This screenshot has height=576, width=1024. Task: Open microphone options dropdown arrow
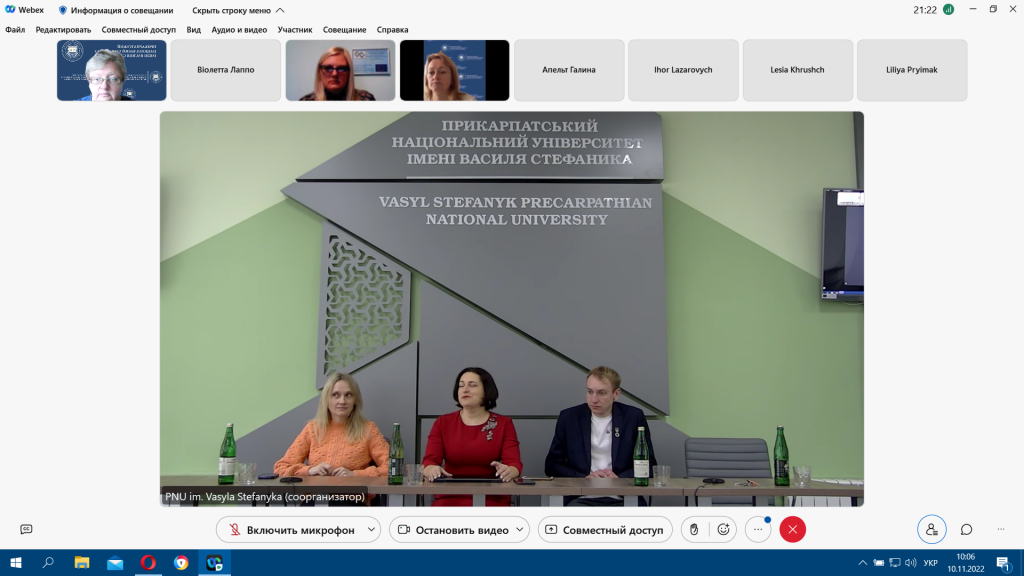372,530
